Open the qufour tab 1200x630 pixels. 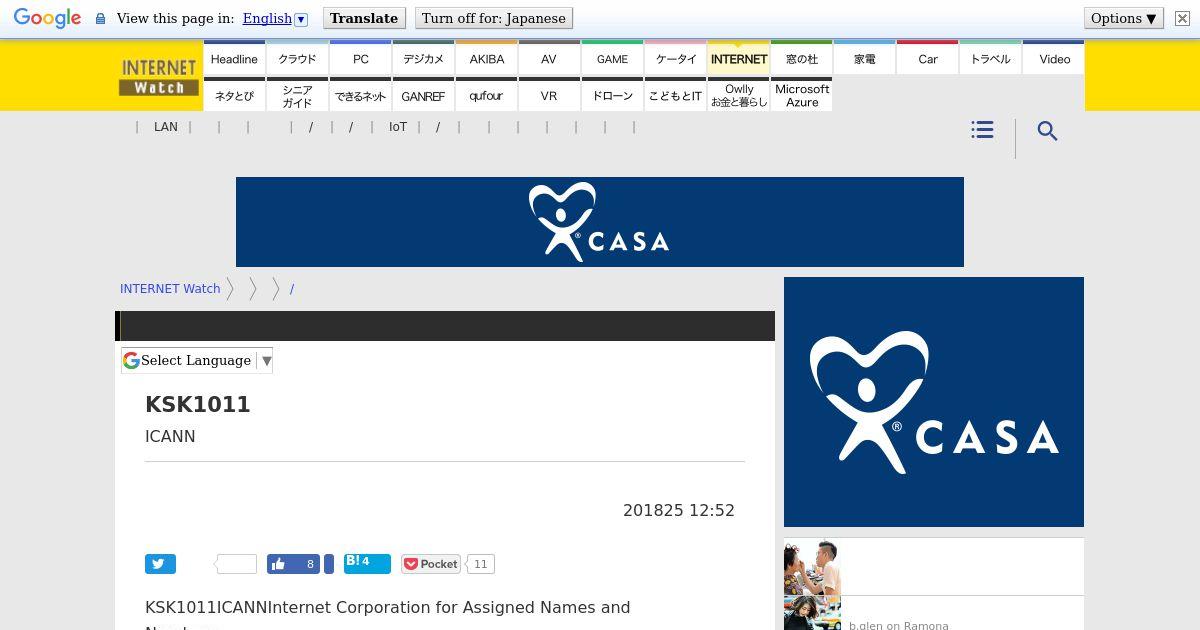[x=486, y=94]
